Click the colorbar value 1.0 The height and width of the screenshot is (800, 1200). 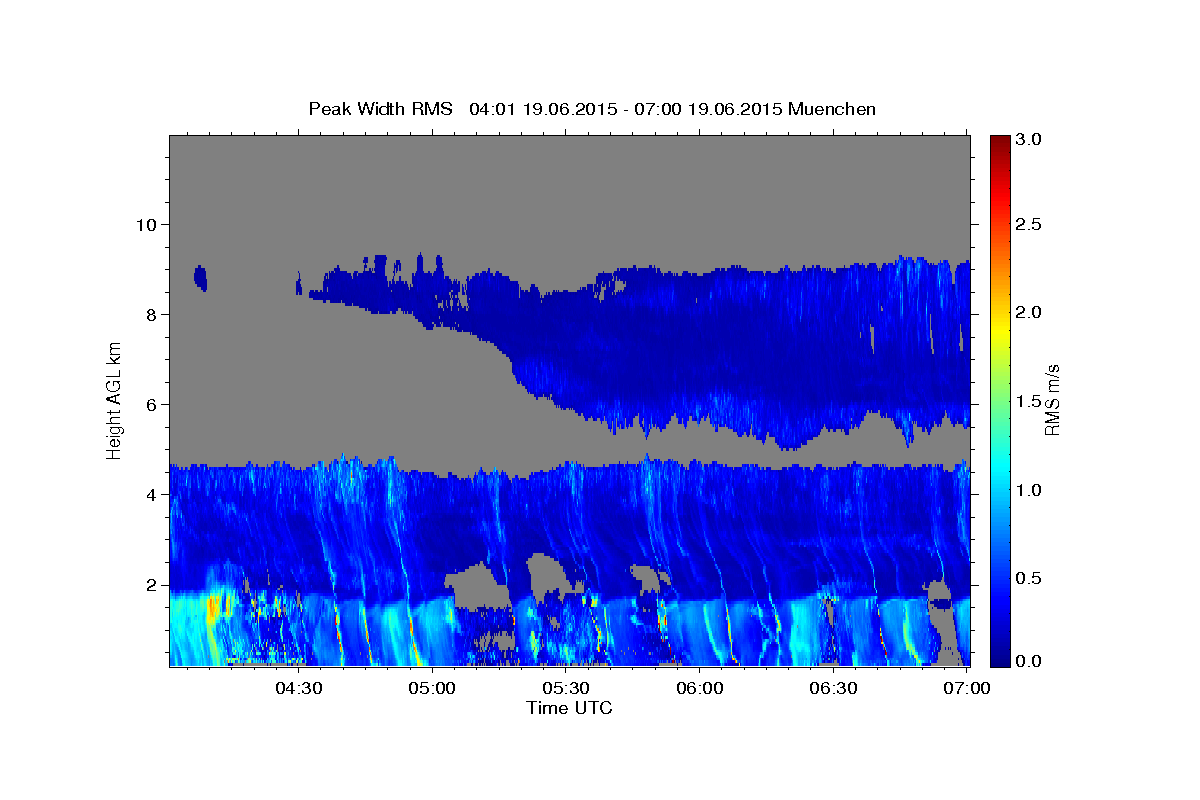coord(1030,490)
